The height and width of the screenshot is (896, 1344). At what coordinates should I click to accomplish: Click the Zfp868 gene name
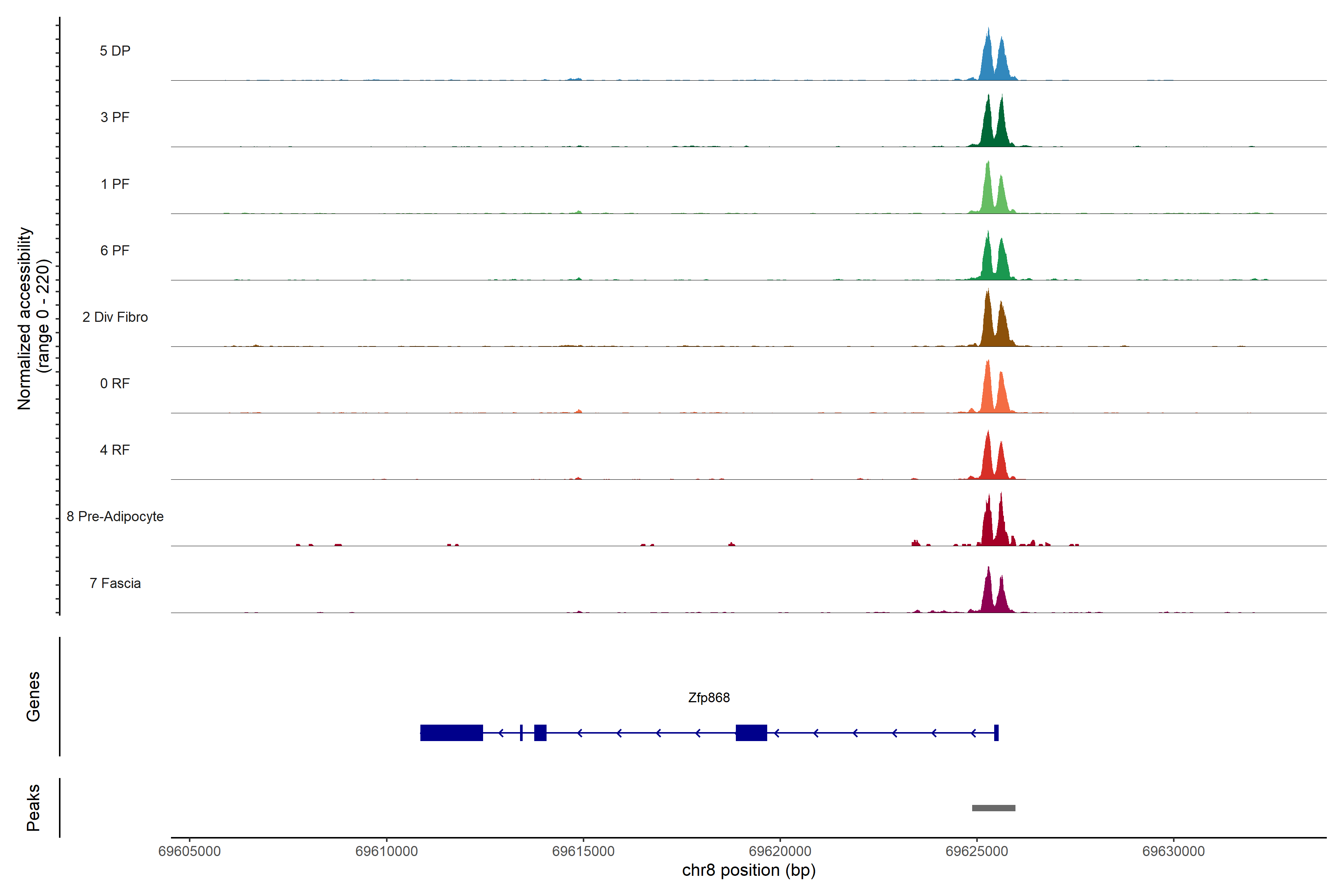[x=709, y=698]
